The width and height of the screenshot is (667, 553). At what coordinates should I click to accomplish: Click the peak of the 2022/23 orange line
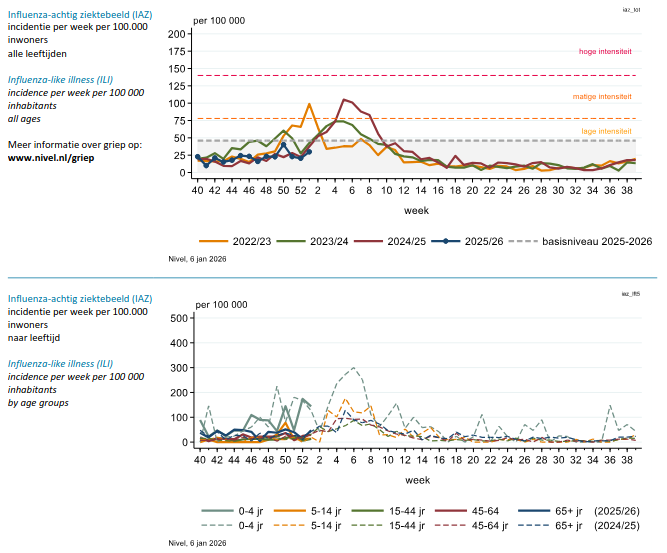click(309, 104)
